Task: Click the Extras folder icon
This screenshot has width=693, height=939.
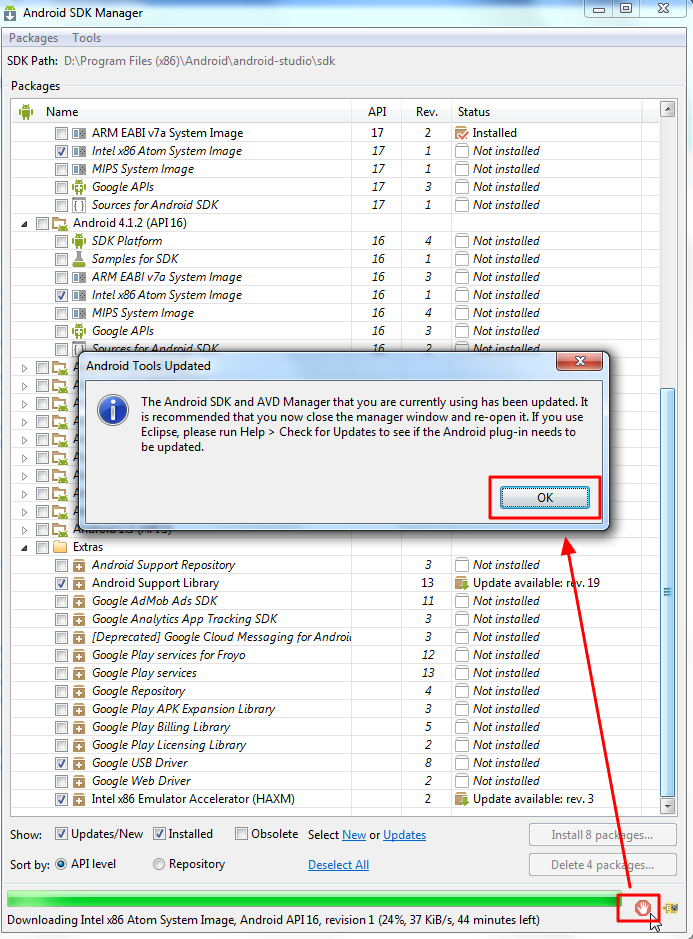Action: point(60,547)
